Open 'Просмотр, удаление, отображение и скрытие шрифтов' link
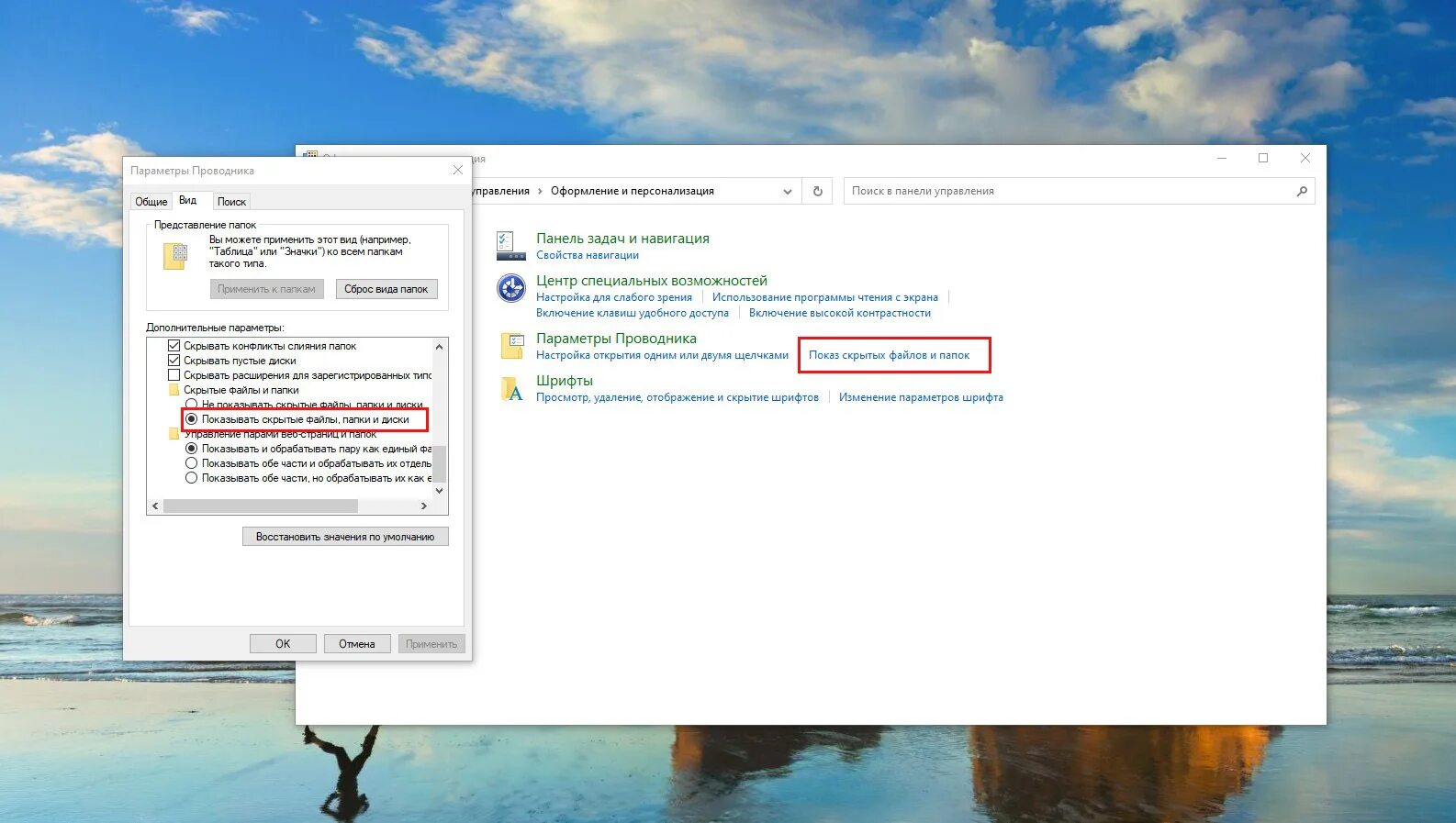The height and width of the screenshot is (823, 1456). pyautogui.click(x=678, y=397)
